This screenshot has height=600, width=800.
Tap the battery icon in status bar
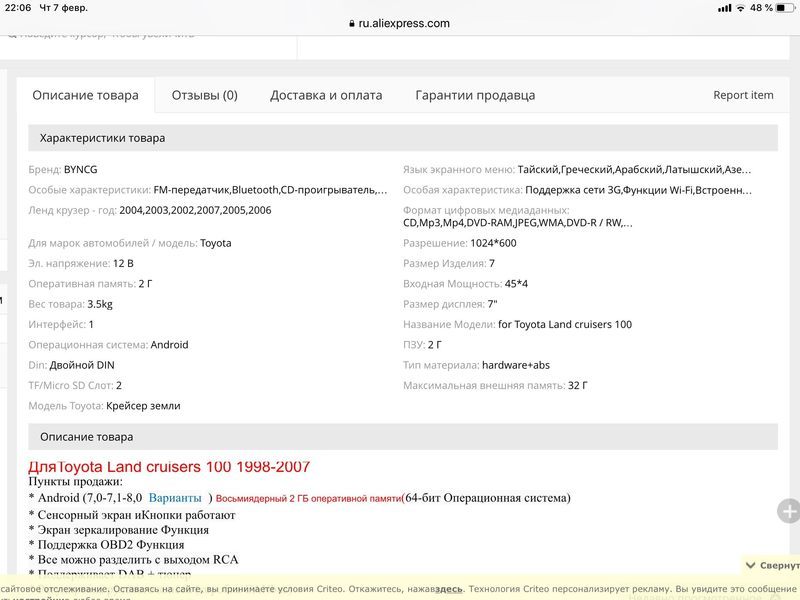(785, 8)
